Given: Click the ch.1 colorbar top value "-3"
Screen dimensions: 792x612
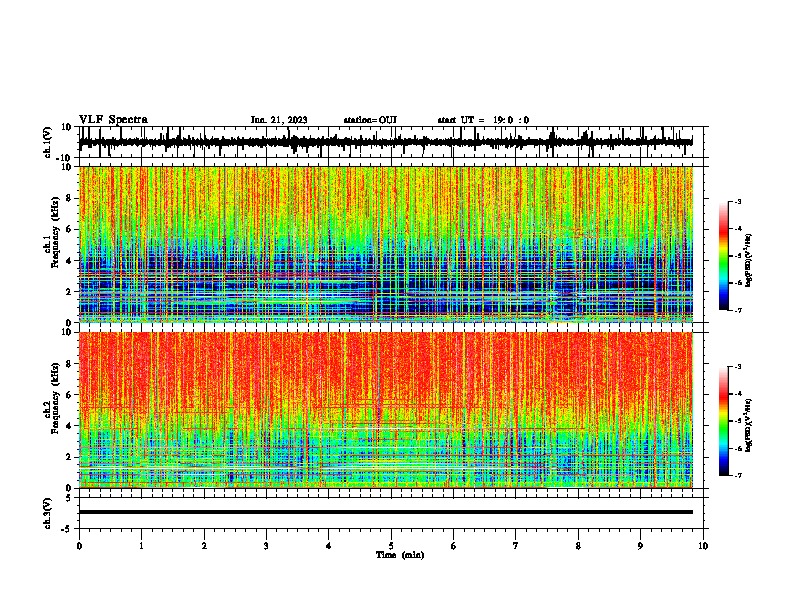Looking at the screenshot, I should [738, 201].
